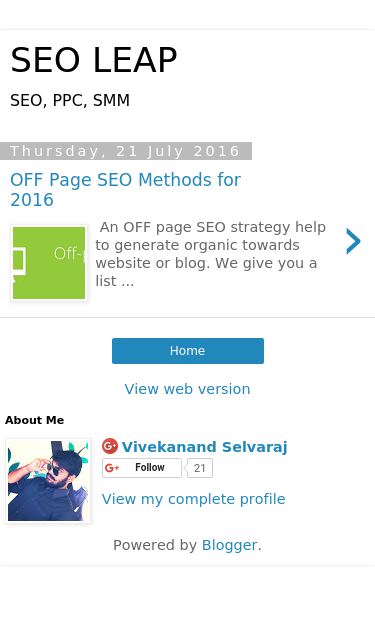
Task: Open the green Off-page post thumbnail
Action: click(49, 263)
